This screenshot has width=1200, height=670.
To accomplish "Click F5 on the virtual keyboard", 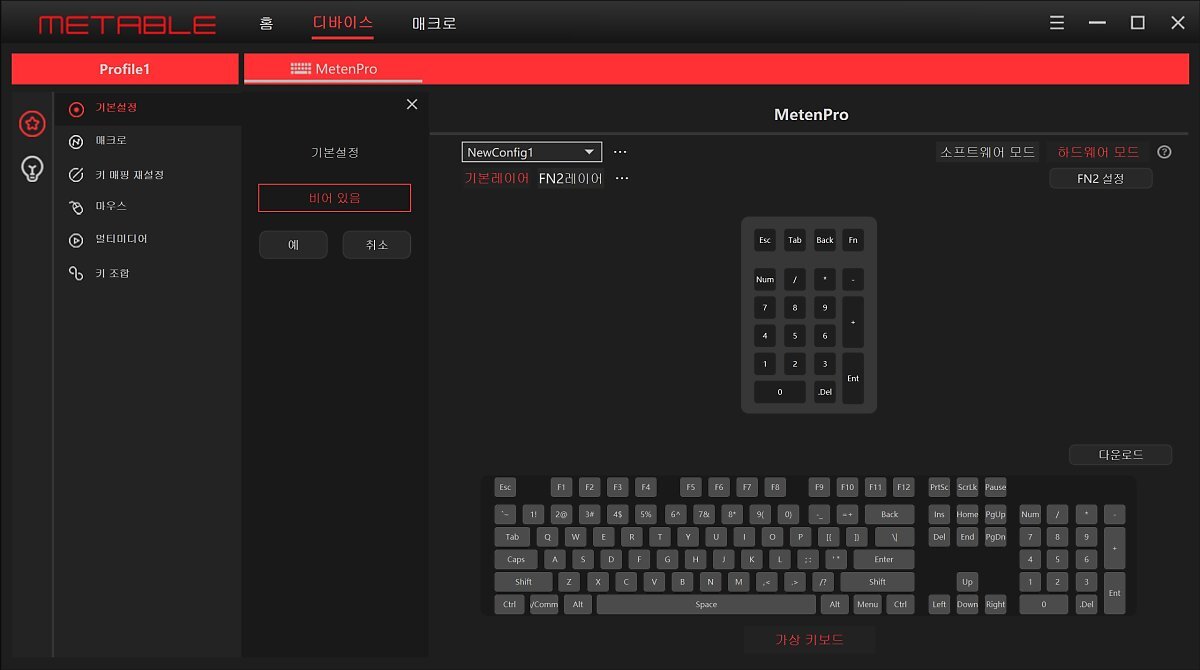I will click(691, 488).
